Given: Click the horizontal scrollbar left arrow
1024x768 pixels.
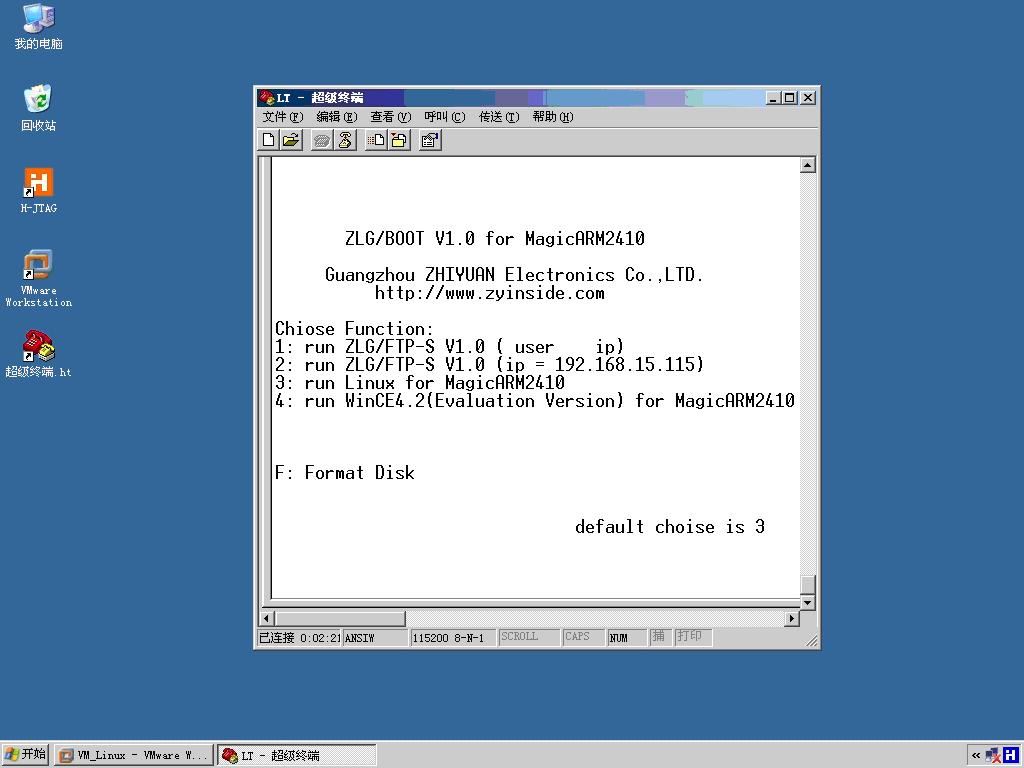Looking at the screenshot, I should (266, 618).
